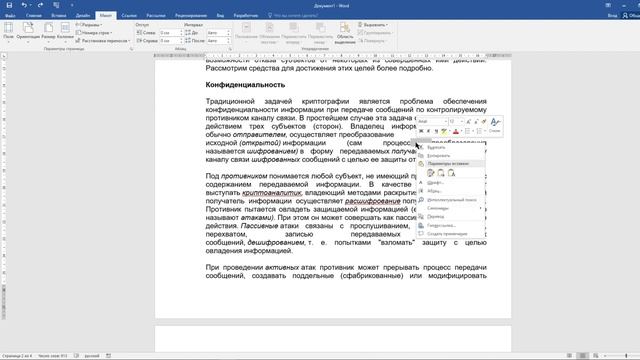Image resolution: width=640 pixels, height=360 pixels.
Task: Click mini toolbar decrease font size icon
Action: pos(476,122)
